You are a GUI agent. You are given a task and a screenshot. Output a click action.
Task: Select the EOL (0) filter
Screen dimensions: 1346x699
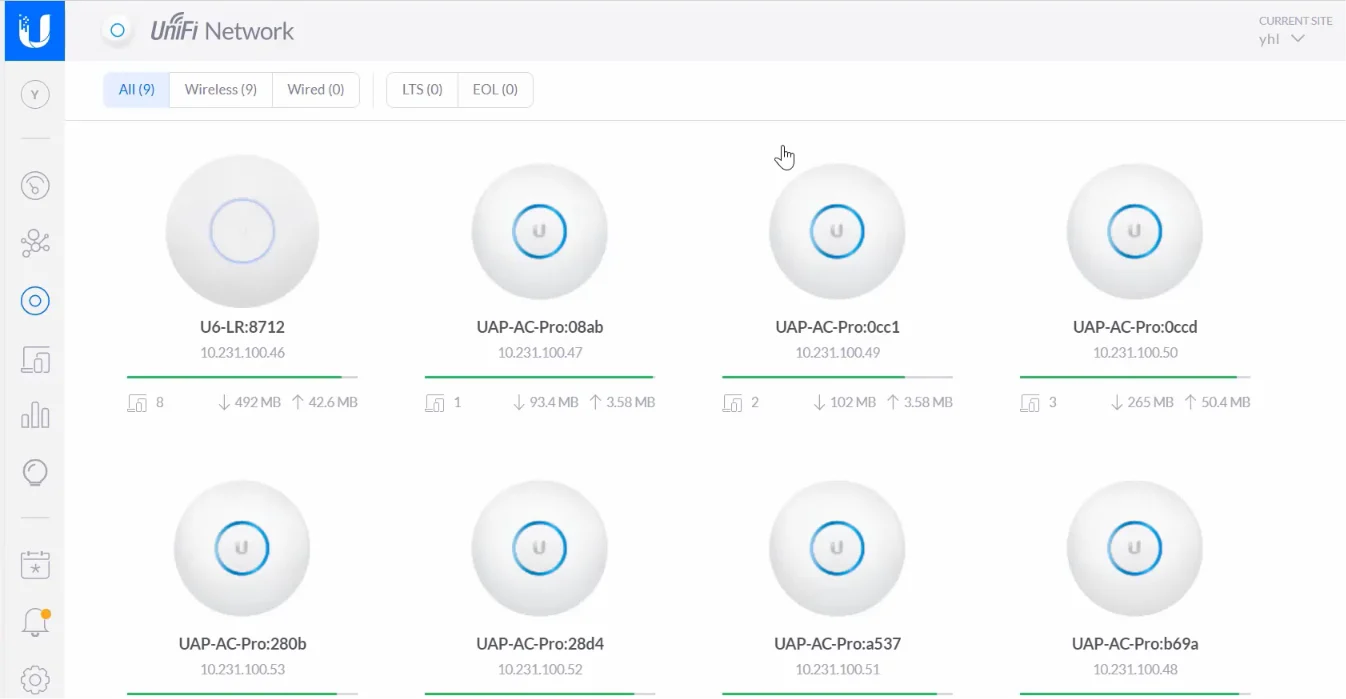tap(495, 90)
